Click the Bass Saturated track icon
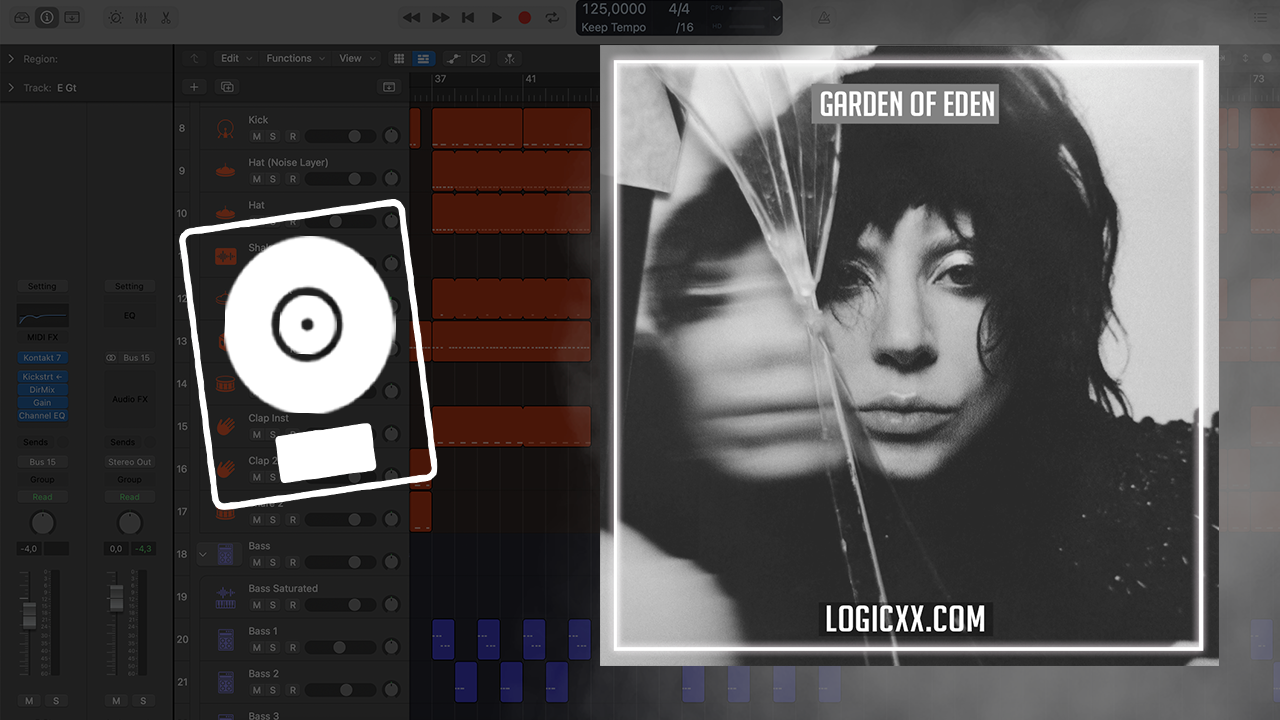This screenshot has width=1280, height=720. click(x=226, y=596)
